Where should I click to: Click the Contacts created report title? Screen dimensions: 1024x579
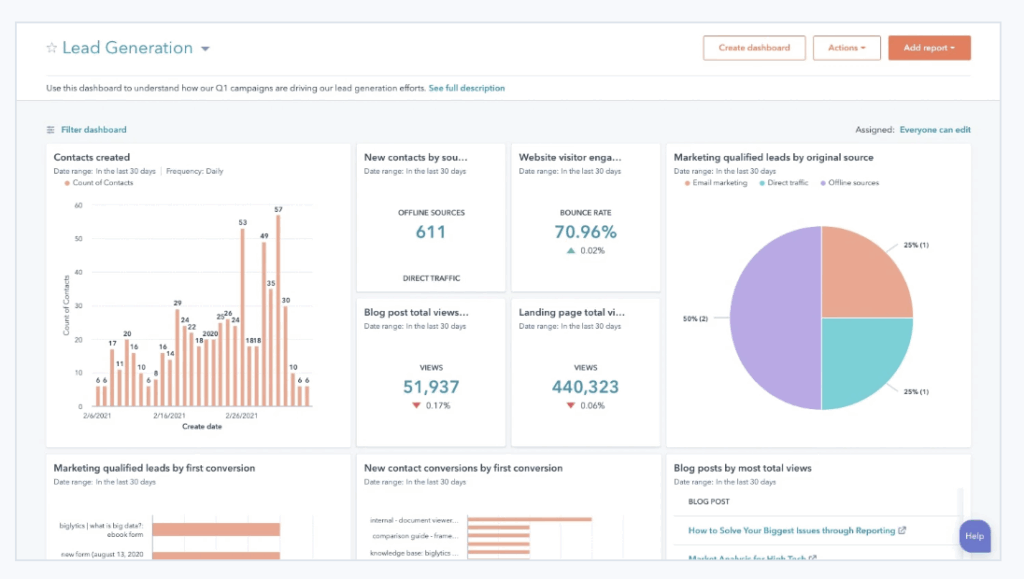coord(91,157)
